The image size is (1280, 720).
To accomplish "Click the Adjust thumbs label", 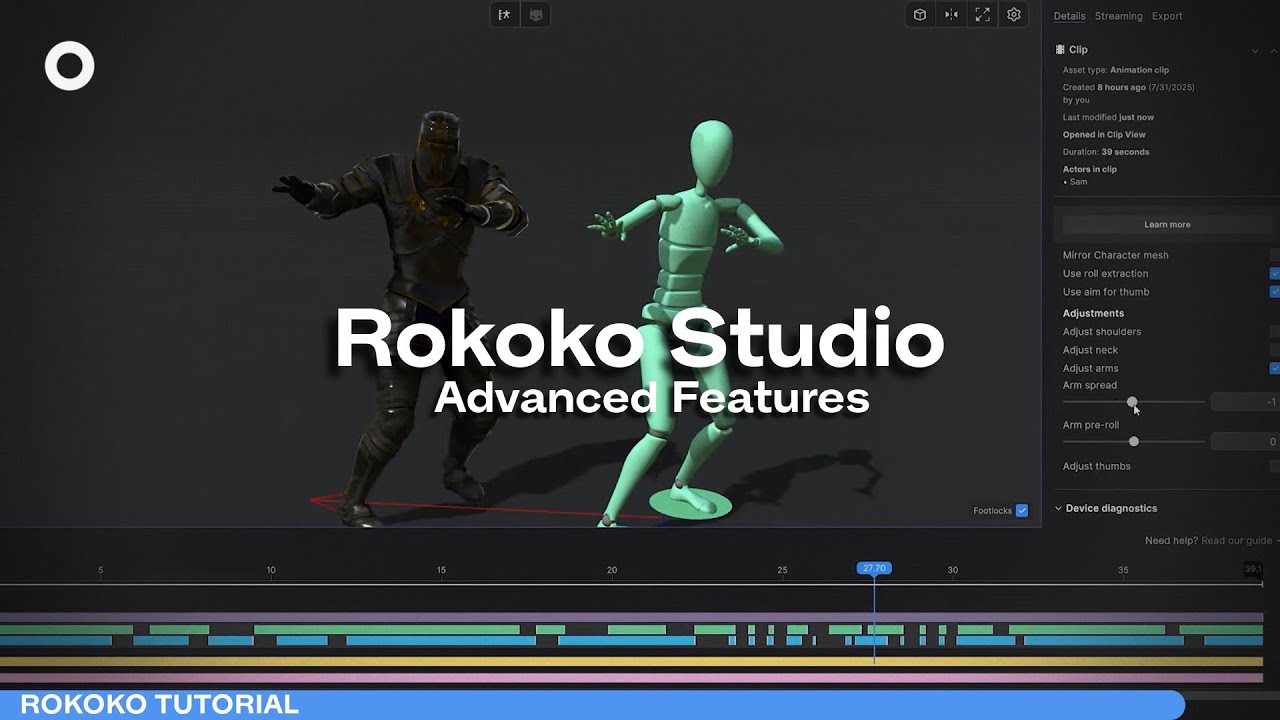I will coord(1097,466).
